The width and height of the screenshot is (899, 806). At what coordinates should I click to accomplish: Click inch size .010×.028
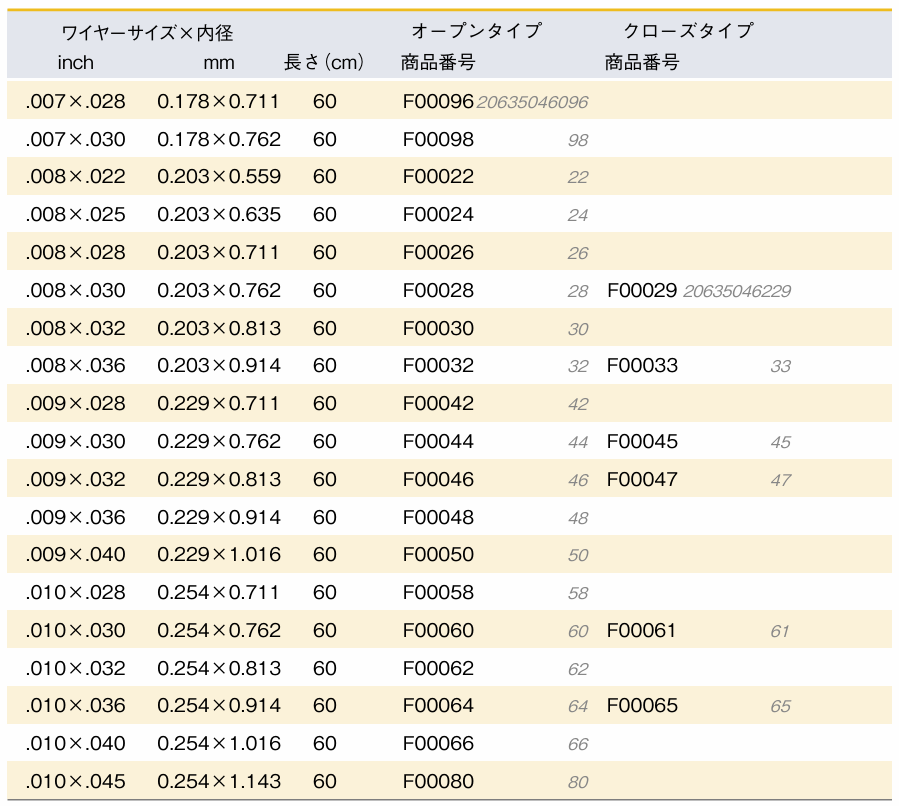point(75,592)
